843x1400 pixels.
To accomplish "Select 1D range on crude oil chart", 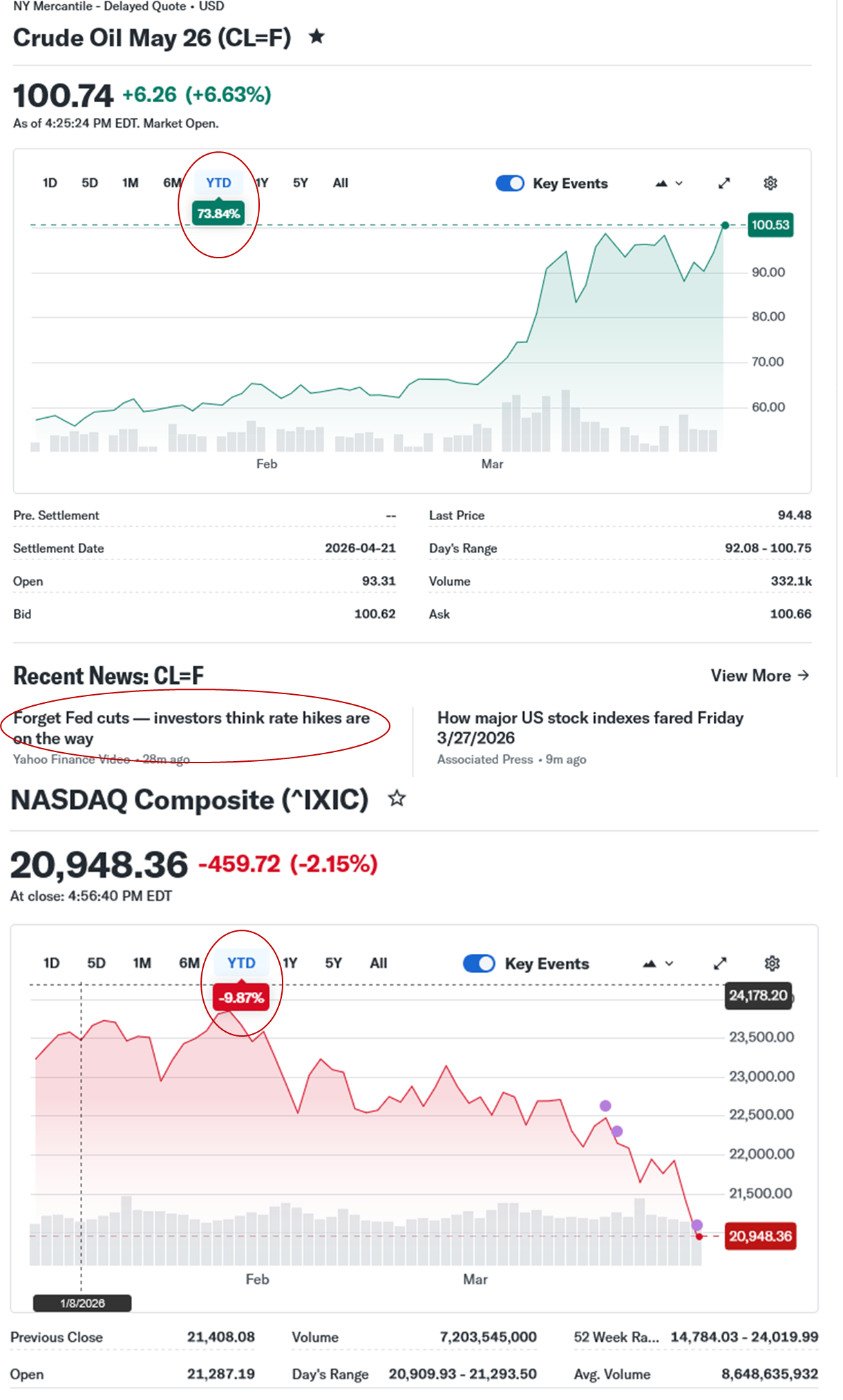I will 50,183.
